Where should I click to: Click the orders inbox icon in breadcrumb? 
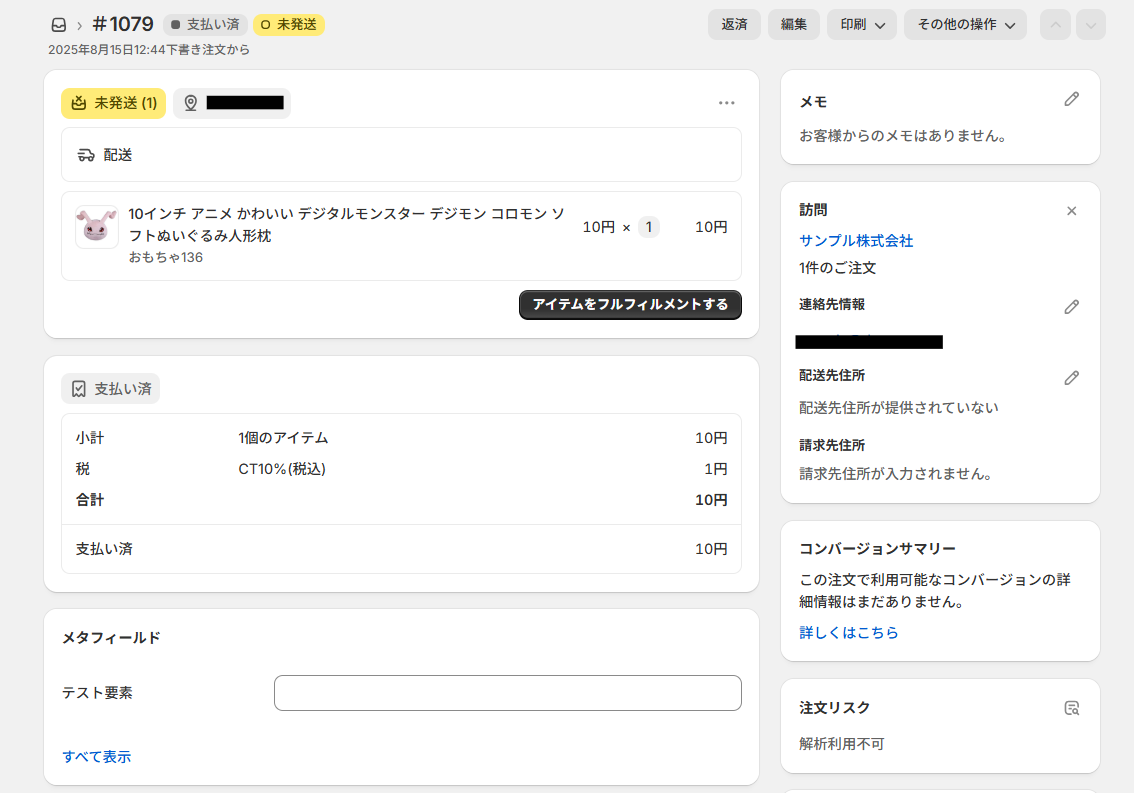click(x=59, y=25)
